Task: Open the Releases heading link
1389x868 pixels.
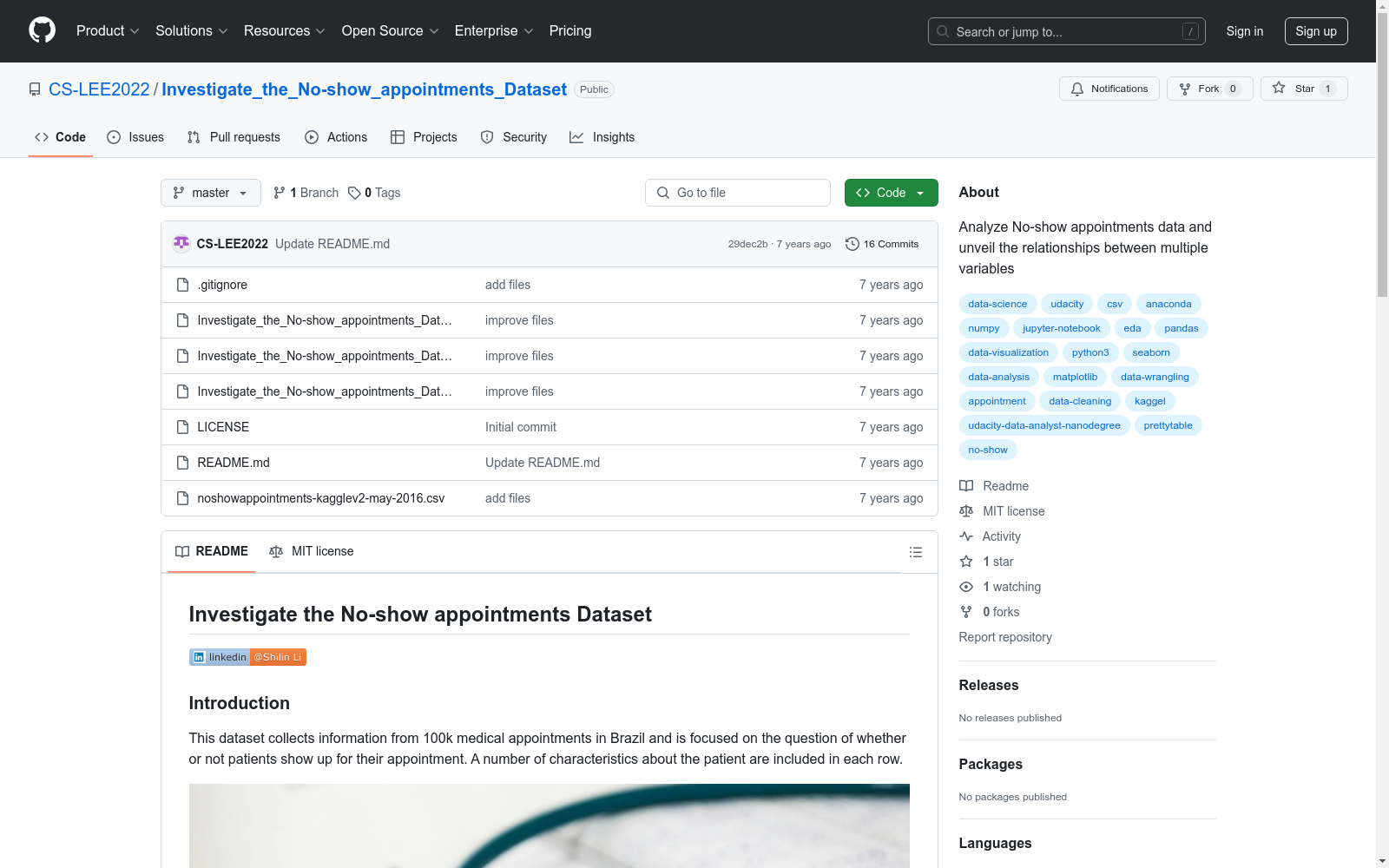Action: [989, 685]
